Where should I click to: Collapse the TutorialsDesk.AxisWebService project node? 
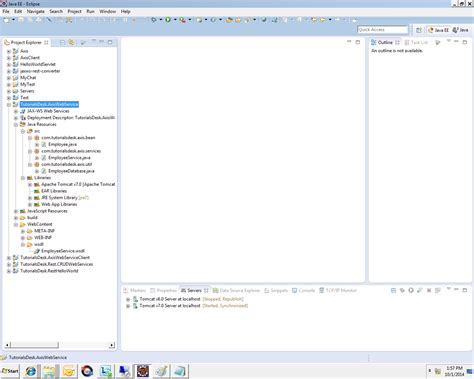(9, 105)
